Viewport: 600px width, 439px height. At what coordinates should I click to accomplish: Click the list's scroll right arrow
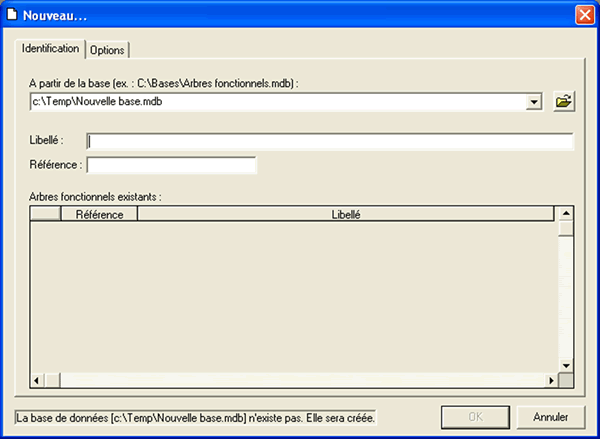pyautogui.click(x=551, y=380)
